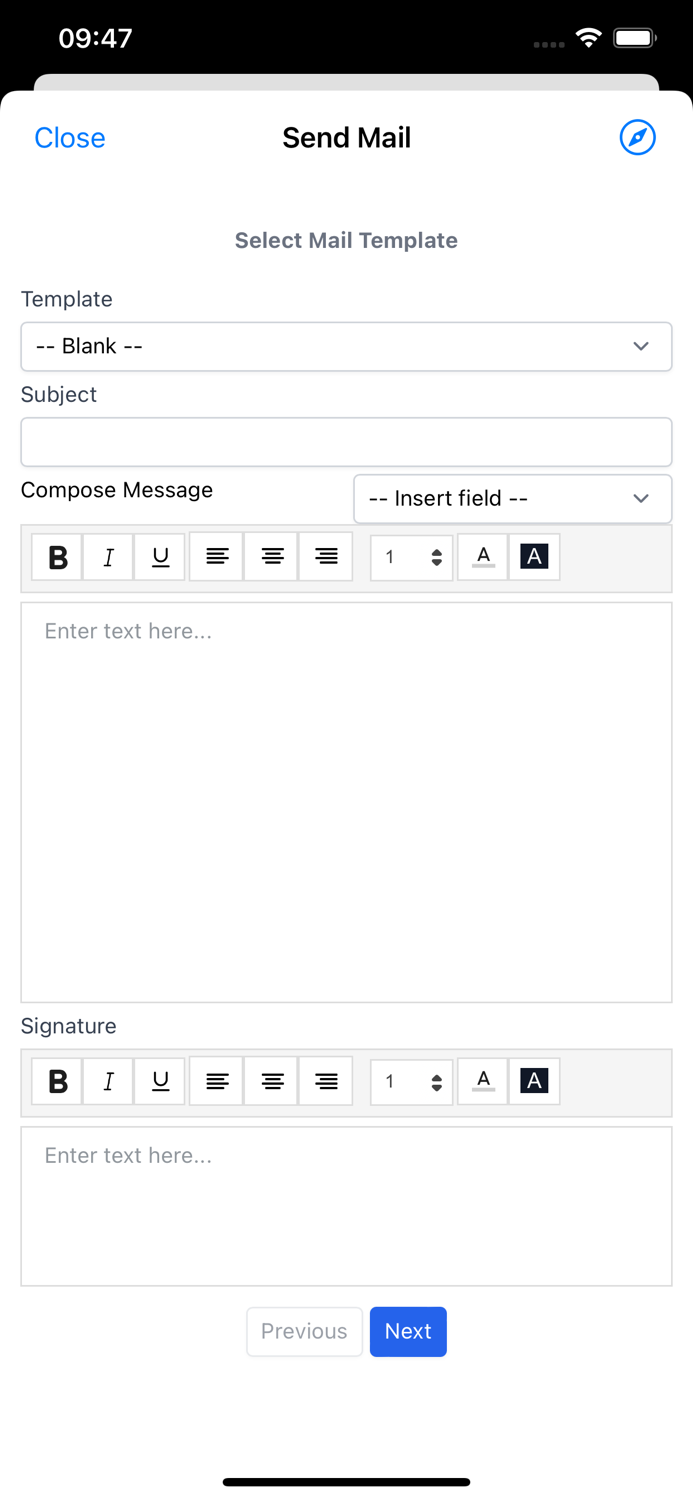Toggle bold in Compose Message toolbar
693x1500 pixels.
tap(57, 557)
